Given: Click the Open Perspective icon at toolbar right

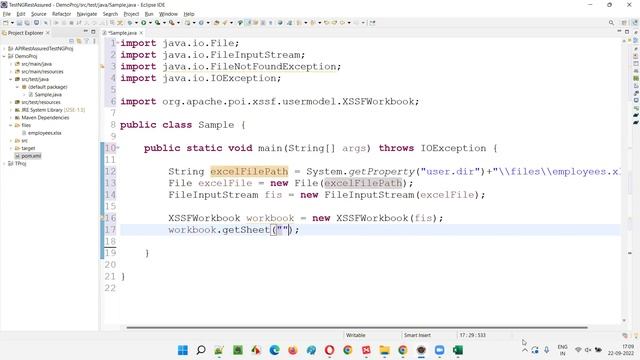Looking at the screenshot, I should point(624,23).
